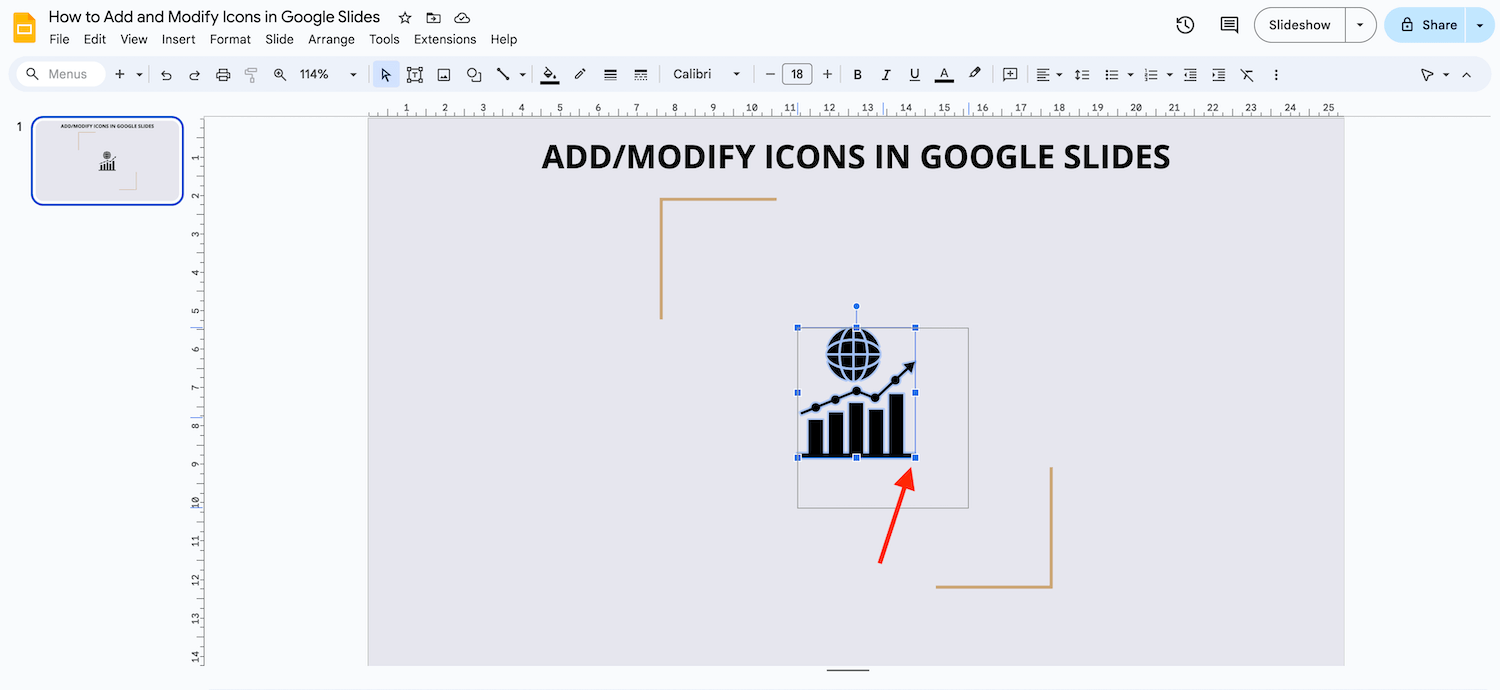Open the Shape tool
This screenshot has width=1500, height=690.
[x=474, y=75]
